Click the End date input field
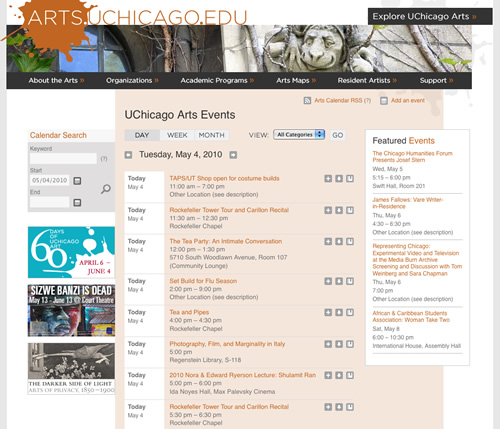Viewport: 500px width, 429px height. tap(49, 202)
